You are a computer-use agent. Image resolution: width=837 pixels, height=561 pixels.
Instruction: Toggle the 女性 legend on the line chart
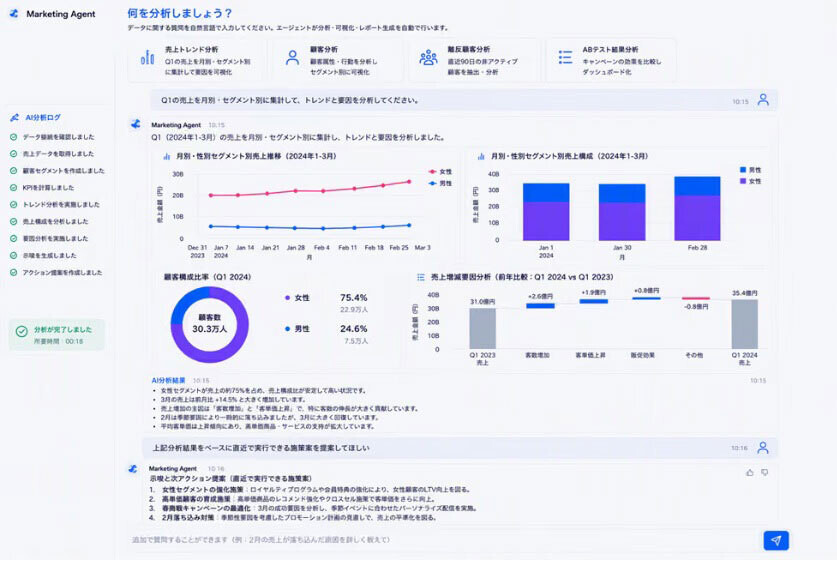[440, 172]
